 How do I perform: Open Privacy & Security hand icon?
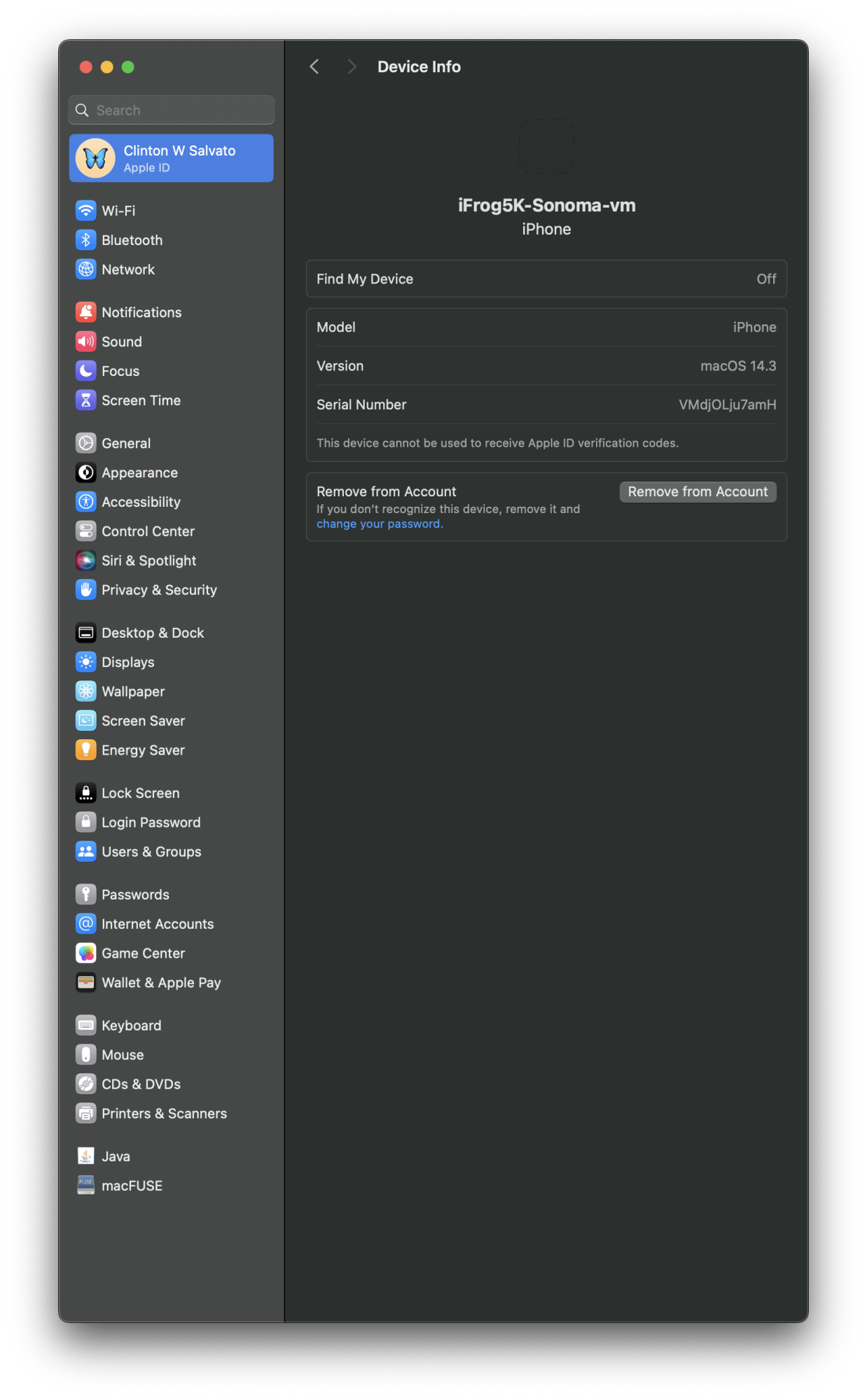[85, 590]
